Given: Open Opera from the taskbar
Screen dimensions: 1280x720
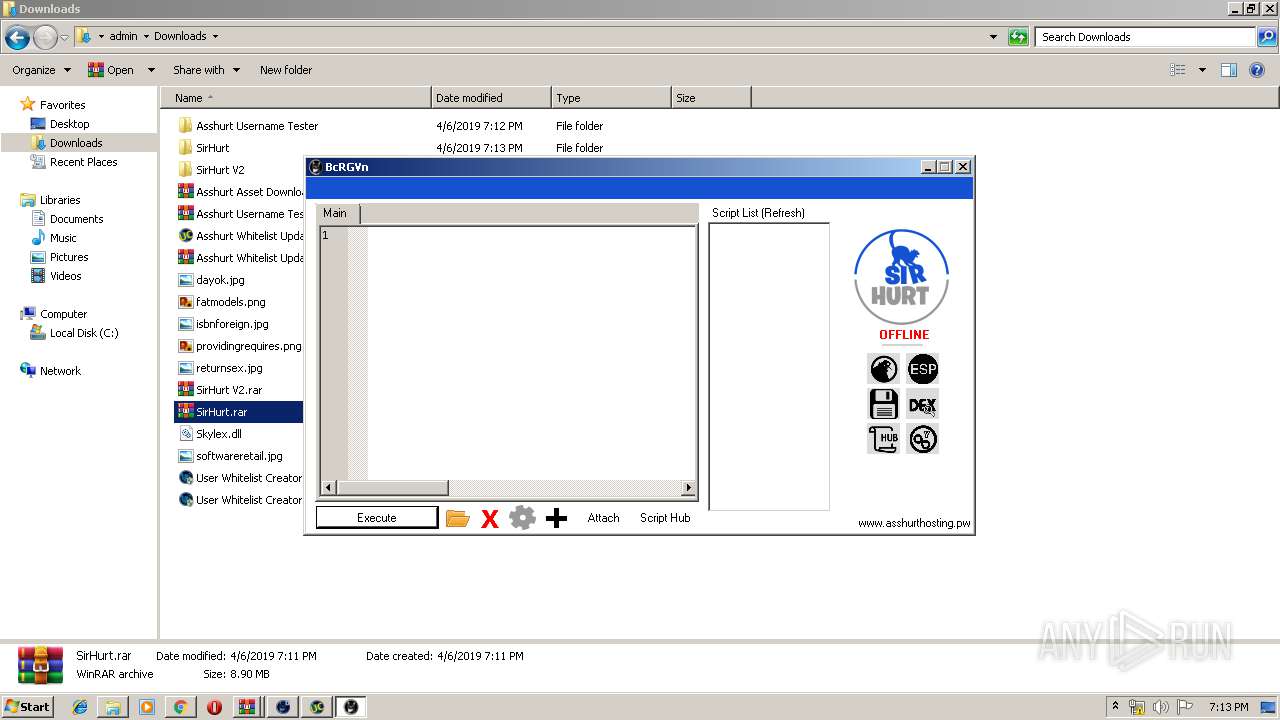Looking at the screenshot, I should click(x=214, y=707).
